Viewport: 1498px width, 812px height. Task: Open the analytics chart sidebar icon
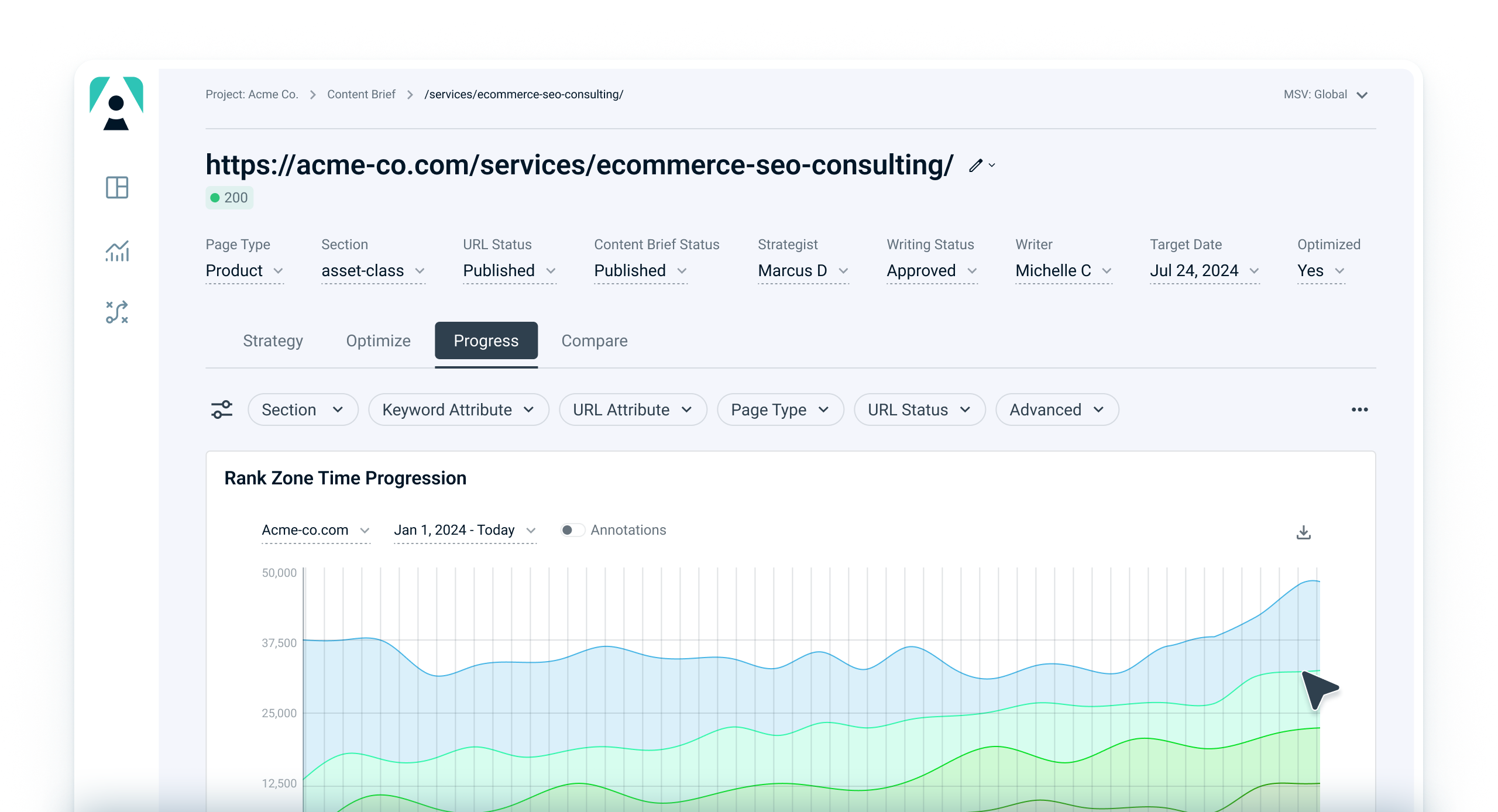point(117,251)
